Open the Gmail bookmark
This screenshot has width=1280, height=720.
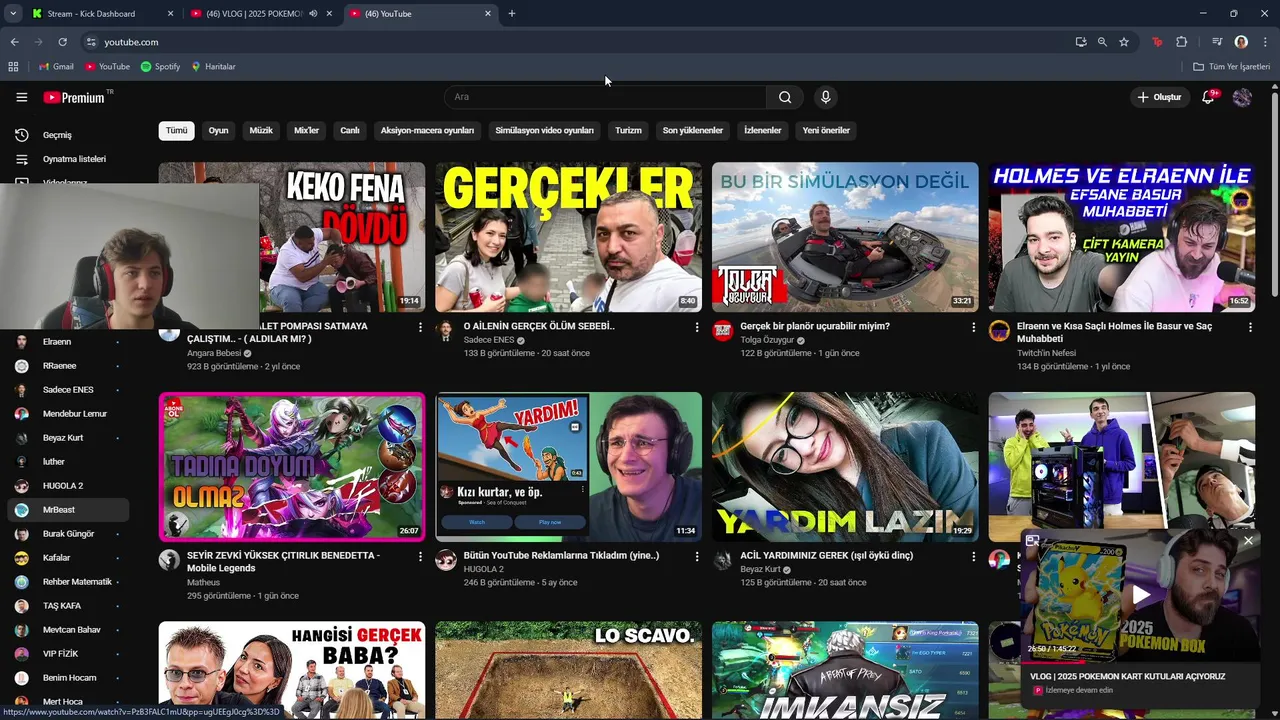click(x=56, y=66)
